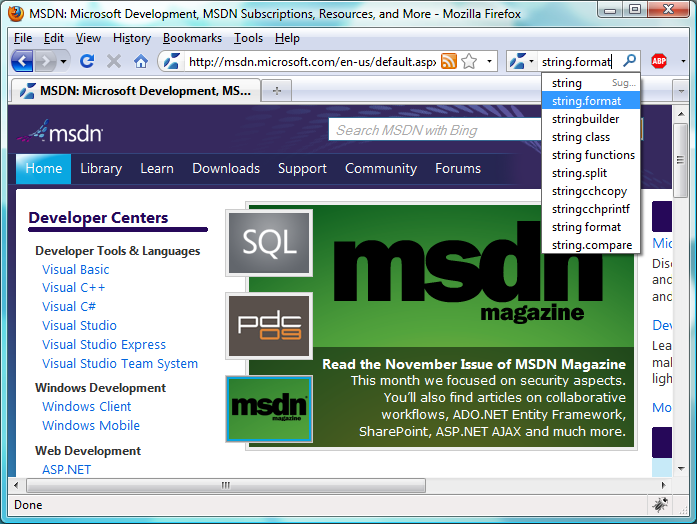Click the RSS feed icon
Screen dimensions: 697x524
(449, 61)
